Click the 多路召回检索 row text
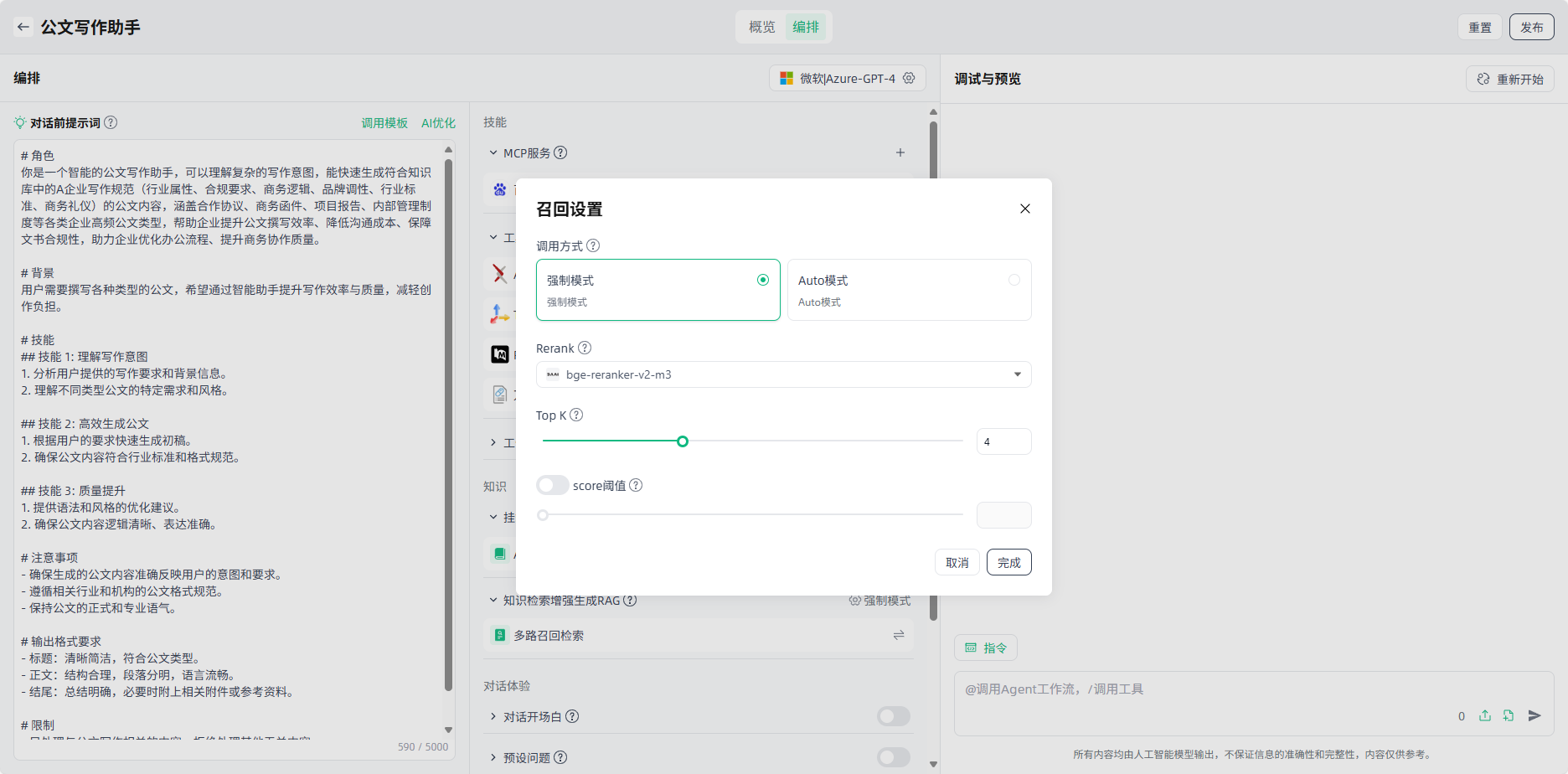 click(x=549, y=635)
